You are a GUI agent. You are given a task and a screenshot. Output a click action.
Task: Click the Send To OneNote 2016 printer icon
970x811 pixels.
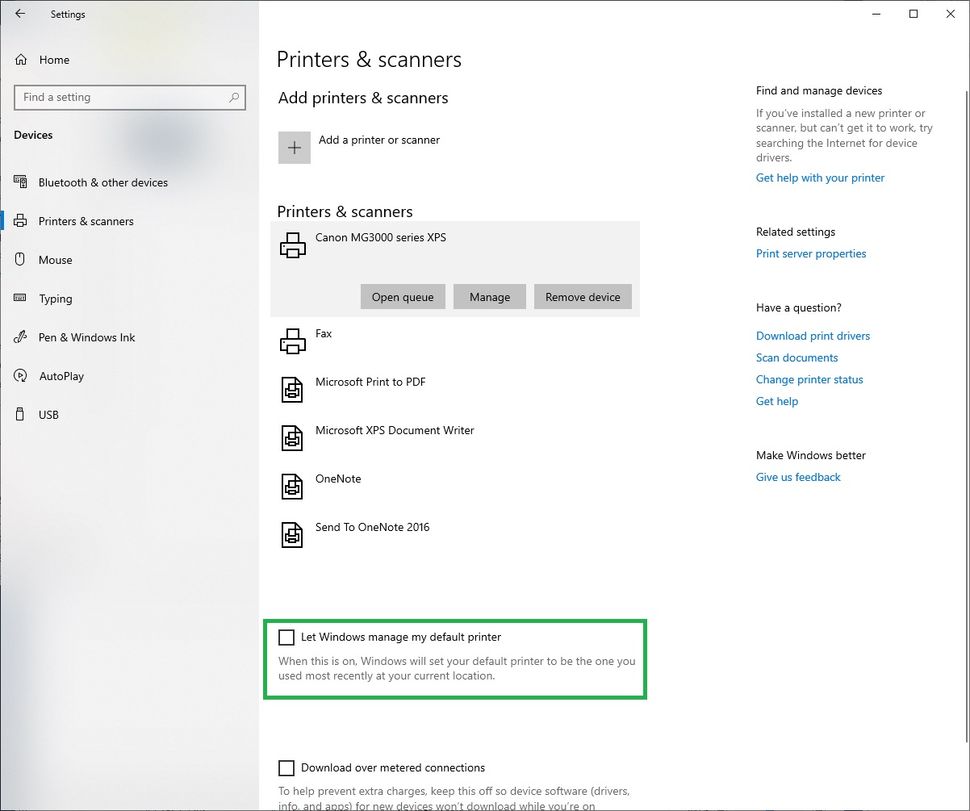point(292,534)
